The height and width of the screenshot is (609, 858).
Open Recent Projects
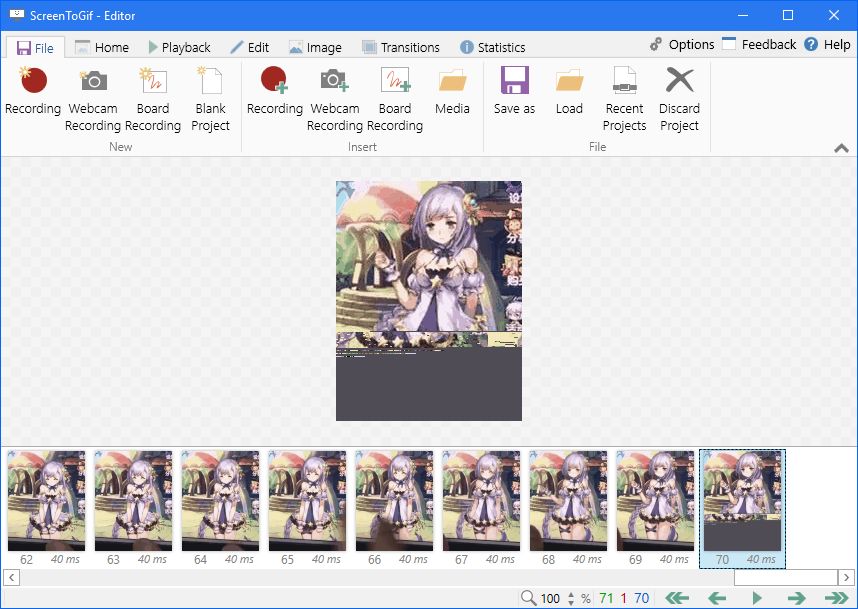point(624,100)
